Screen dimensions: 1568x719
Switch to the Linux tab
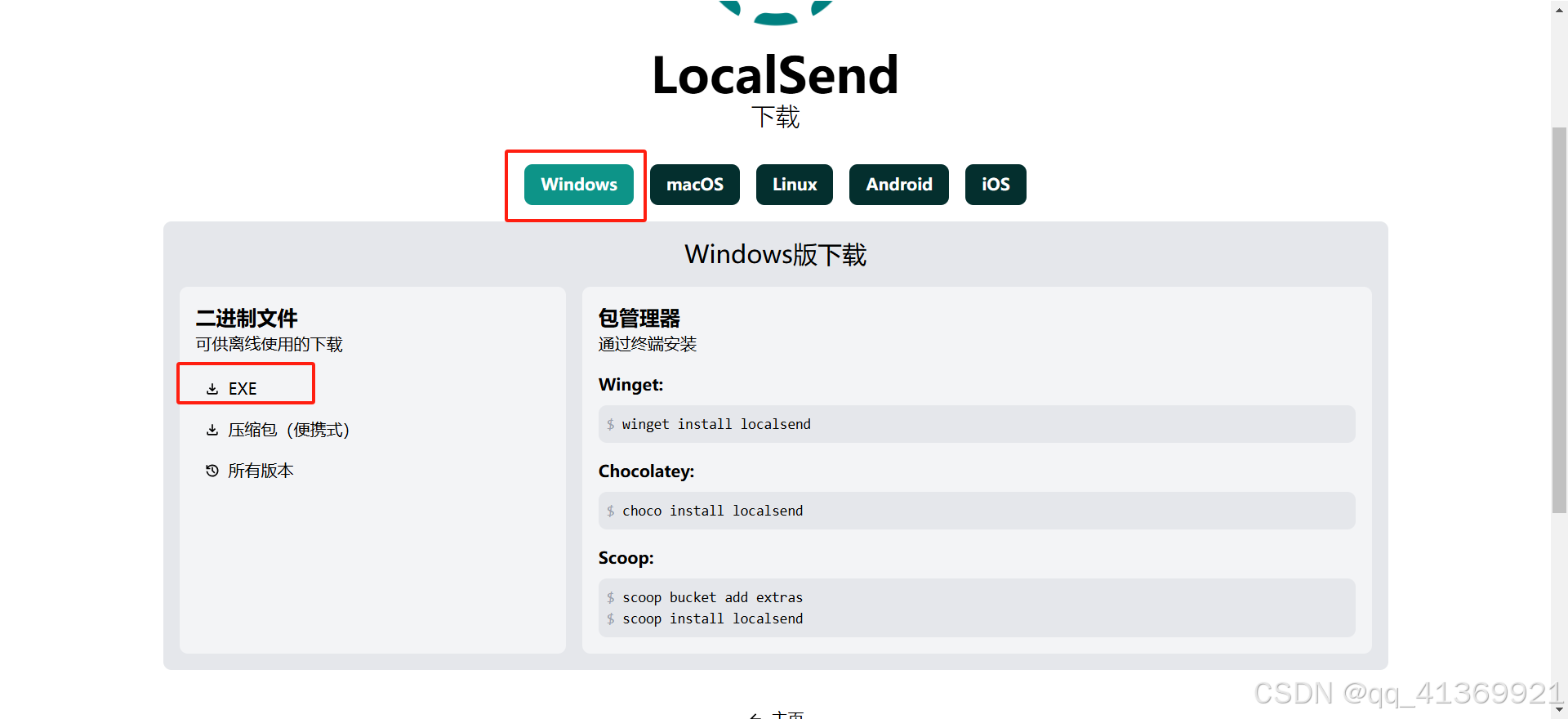pos(795,185)
